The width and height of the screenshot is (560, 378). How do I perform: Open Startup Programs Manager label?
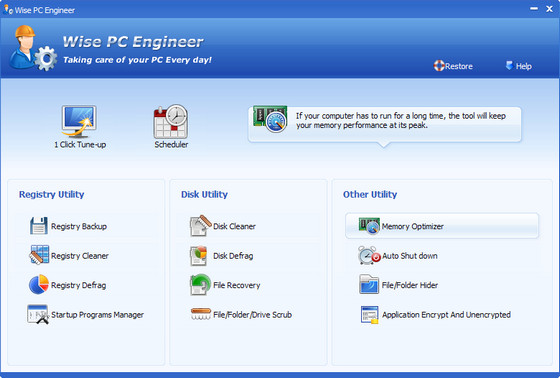[98, 315]
